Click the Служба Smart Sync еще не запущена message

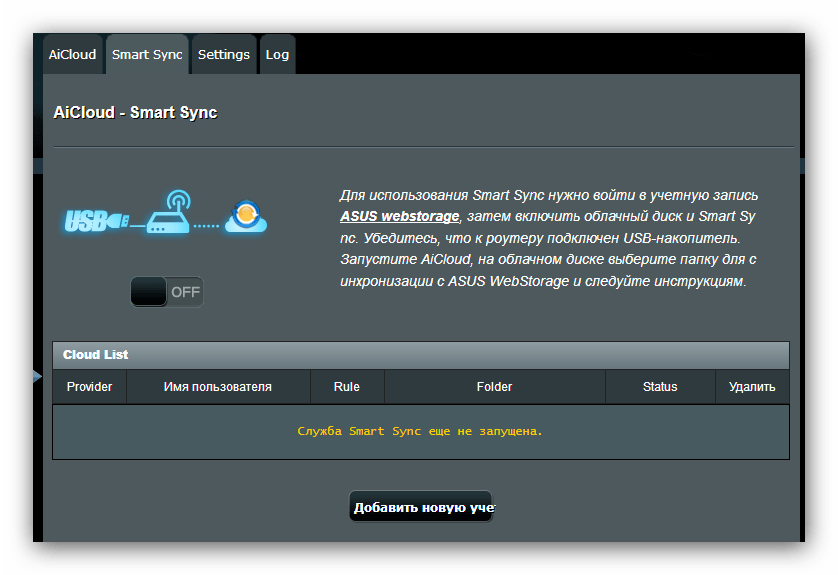pos(420,431)
